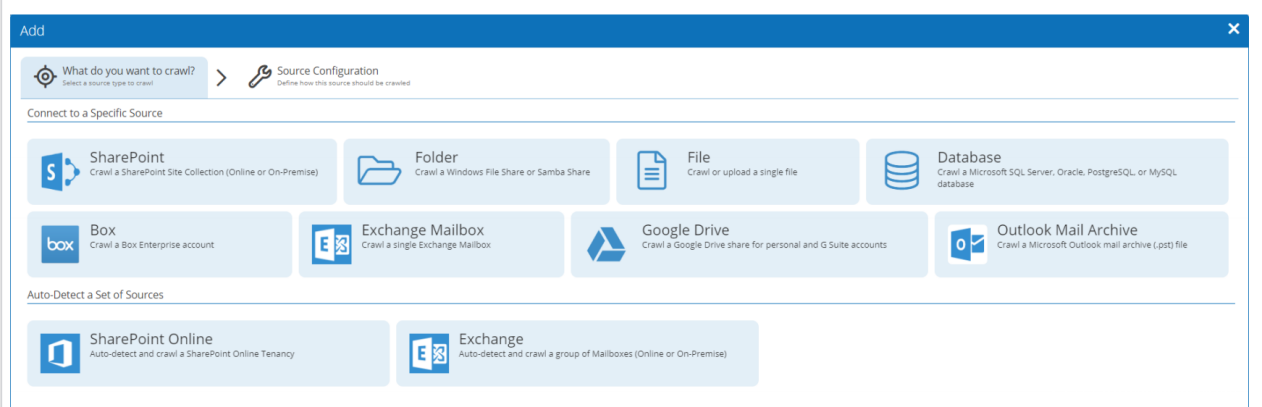
Task: Choose the Database source title
Action: point(968,158)
